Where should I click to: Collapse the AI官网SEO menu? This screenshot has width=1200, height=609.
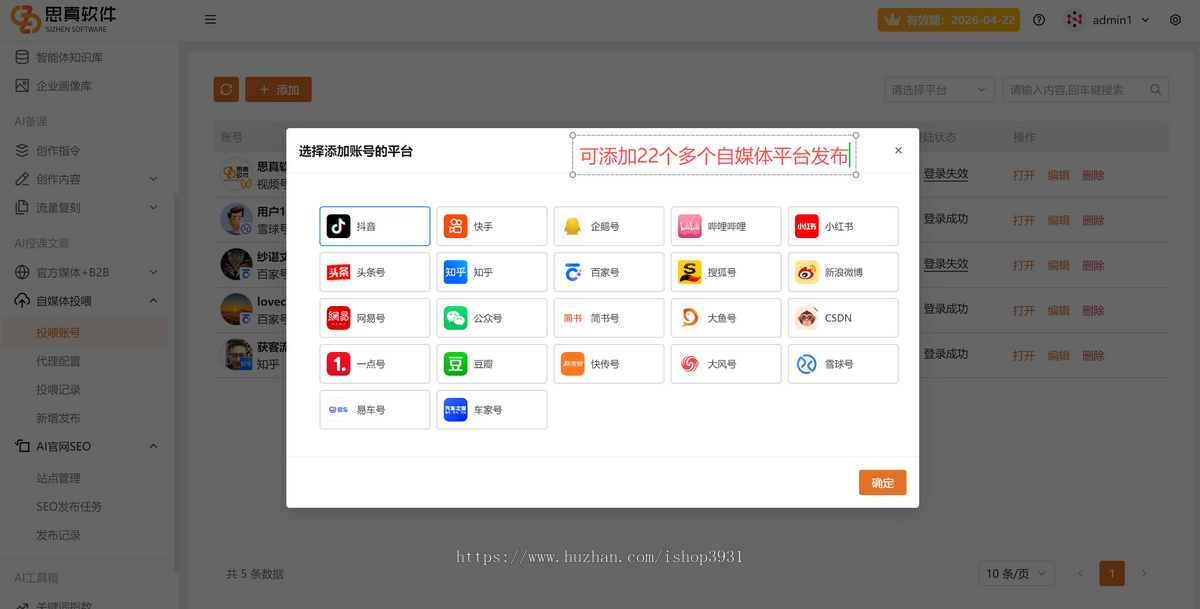pyautogui.click(x=88, y=446)
